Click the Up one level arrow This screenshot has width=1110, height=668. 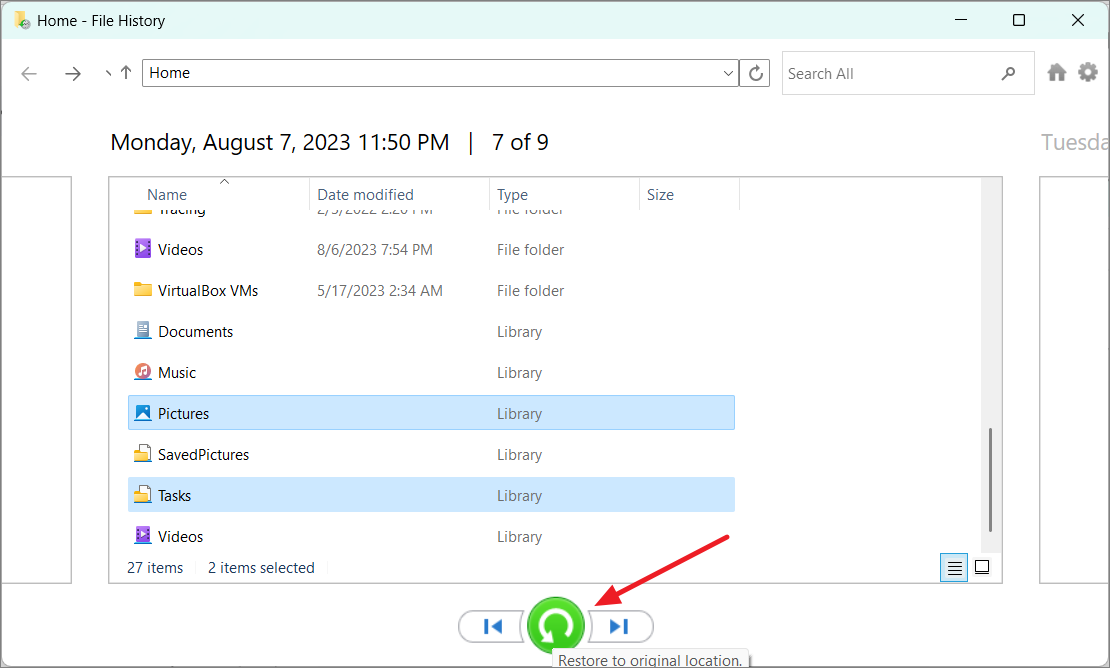(126, 73)
